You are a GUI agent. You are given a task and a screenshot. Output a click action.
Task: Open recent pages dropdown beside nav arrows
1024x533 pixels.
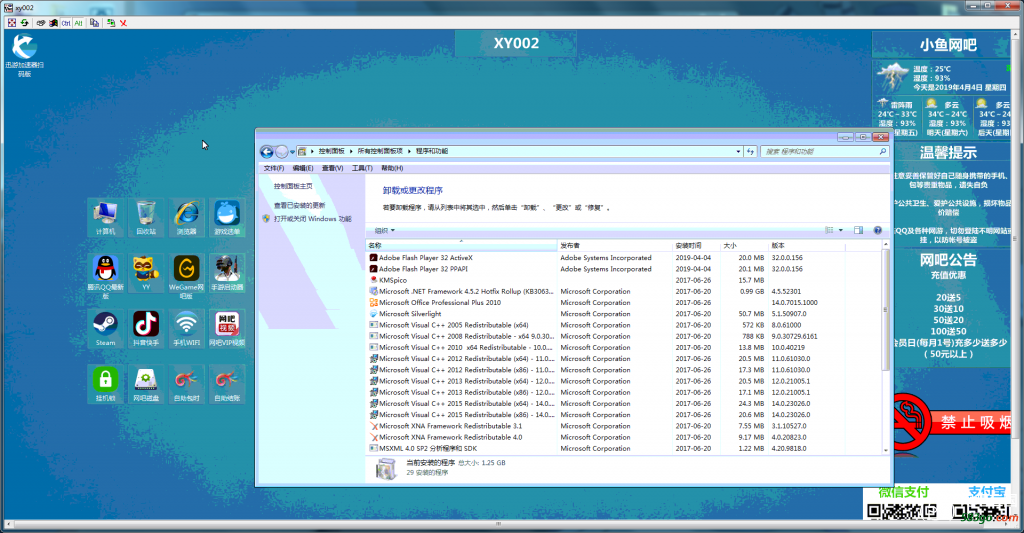click(x=292, y=152)
